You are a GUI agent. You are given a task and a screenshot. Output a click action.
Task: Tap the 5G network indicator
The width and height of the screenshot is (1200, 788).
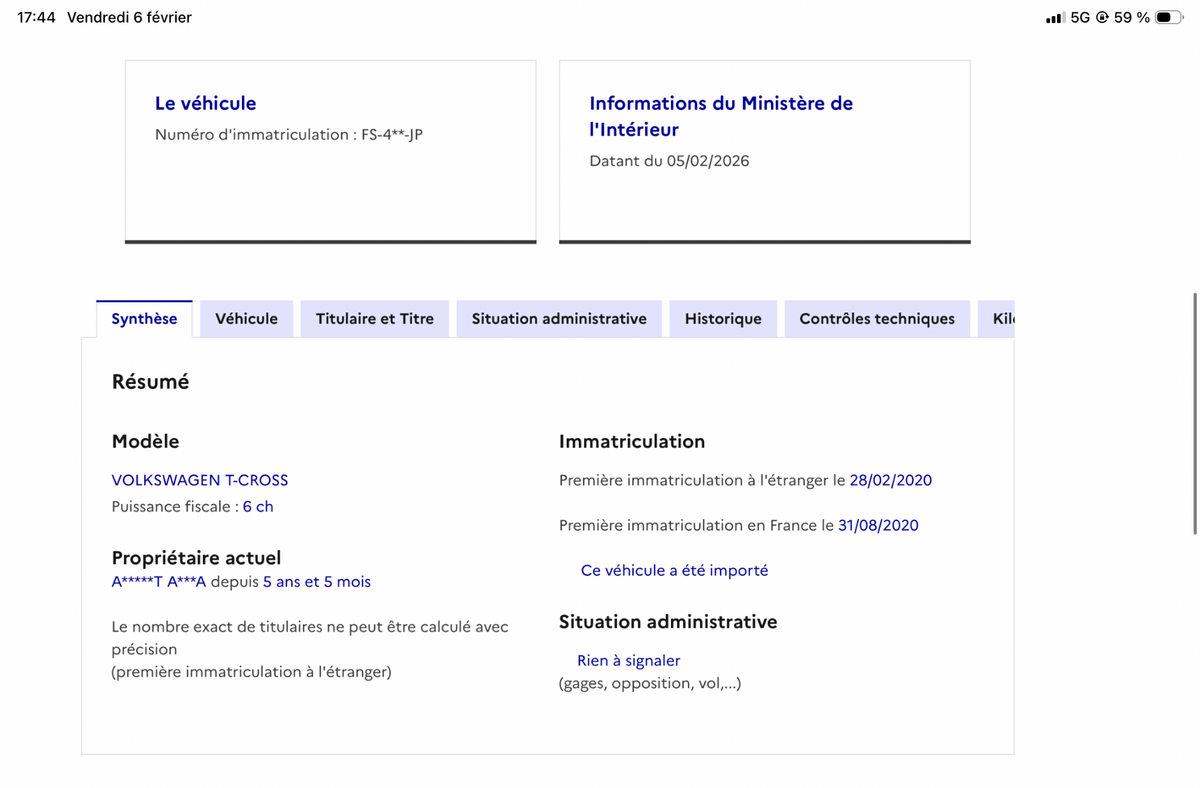[x=1080, y=17]
